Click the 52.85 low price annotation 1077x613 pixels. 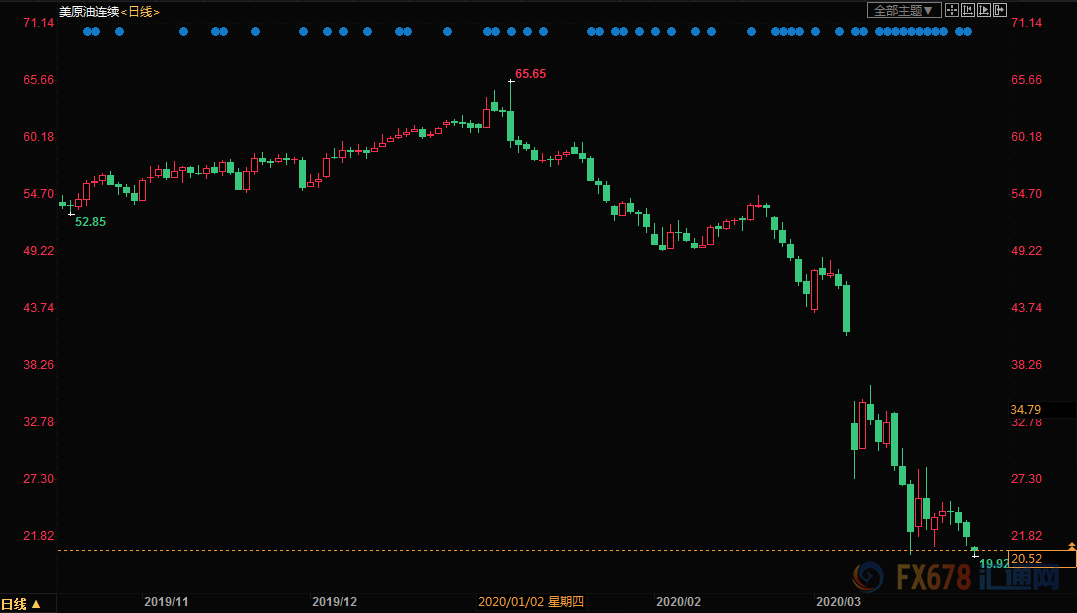click(90, 221)
